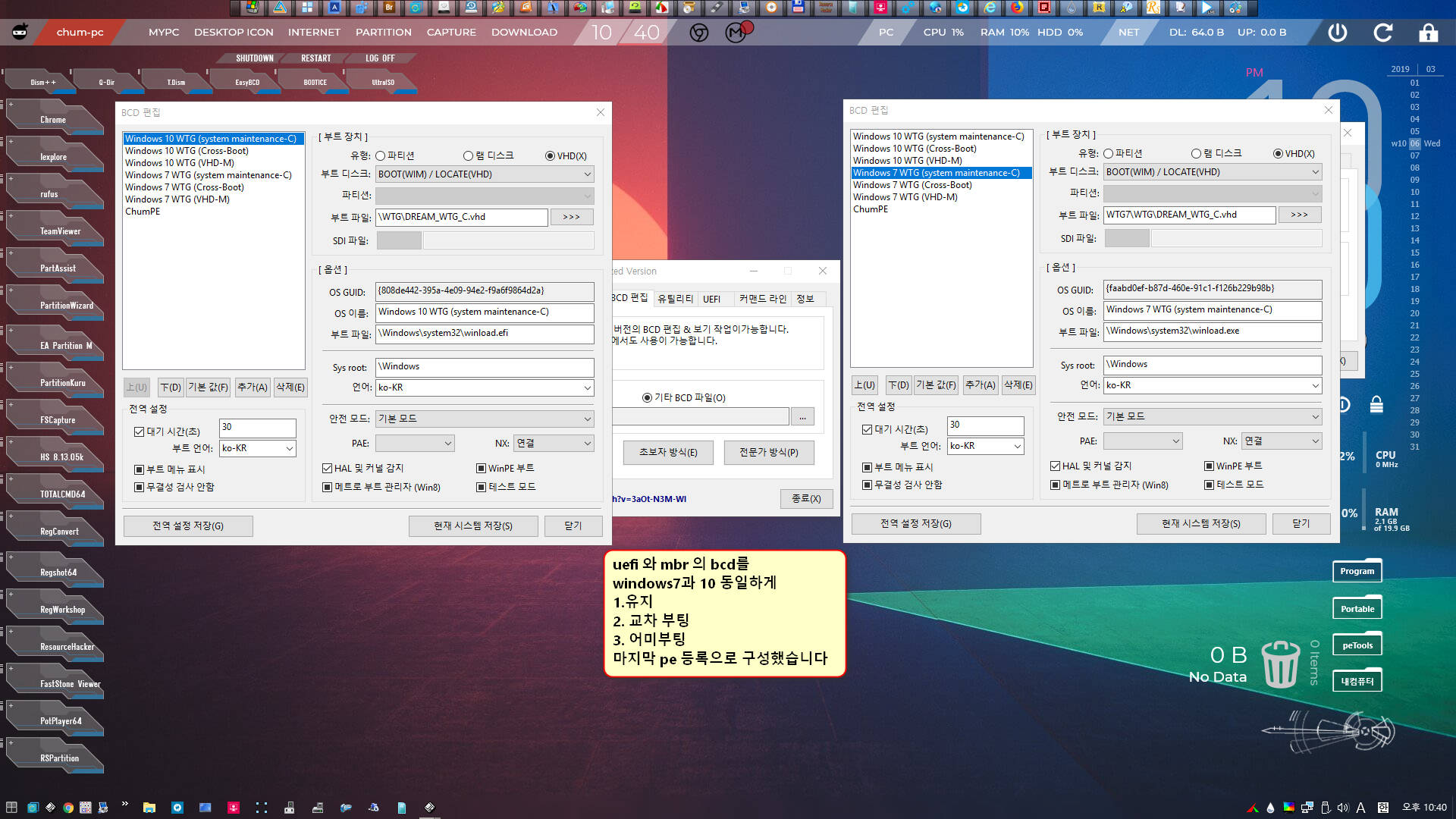The width and height of the screenshot is (1456, 819).
Task: Click the chum-pc avatar icon
Action: tap(20, 32)
